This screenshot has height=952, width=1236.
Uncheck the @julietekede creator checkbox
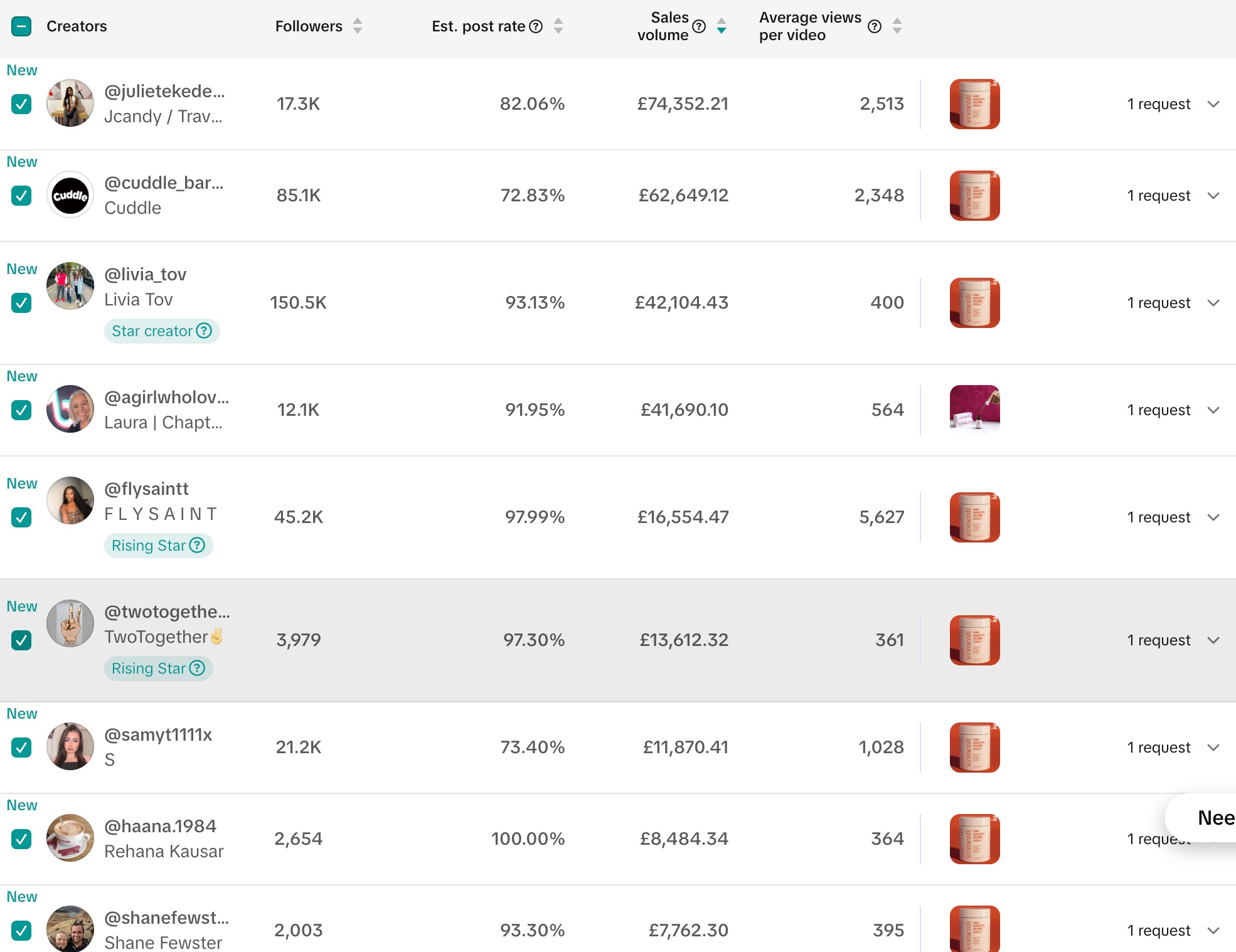coord(21,104)
